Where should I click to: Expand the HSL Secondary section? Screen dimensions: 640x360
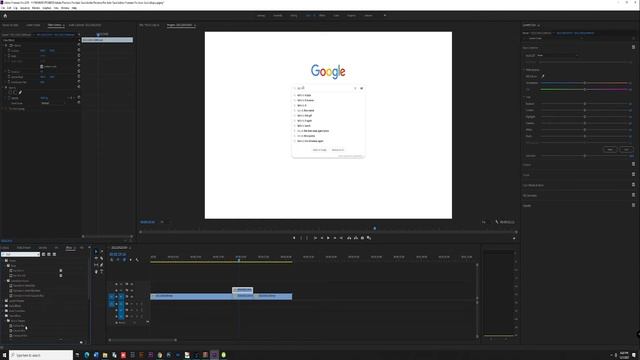pyautogui.click(x=530, y=195)
